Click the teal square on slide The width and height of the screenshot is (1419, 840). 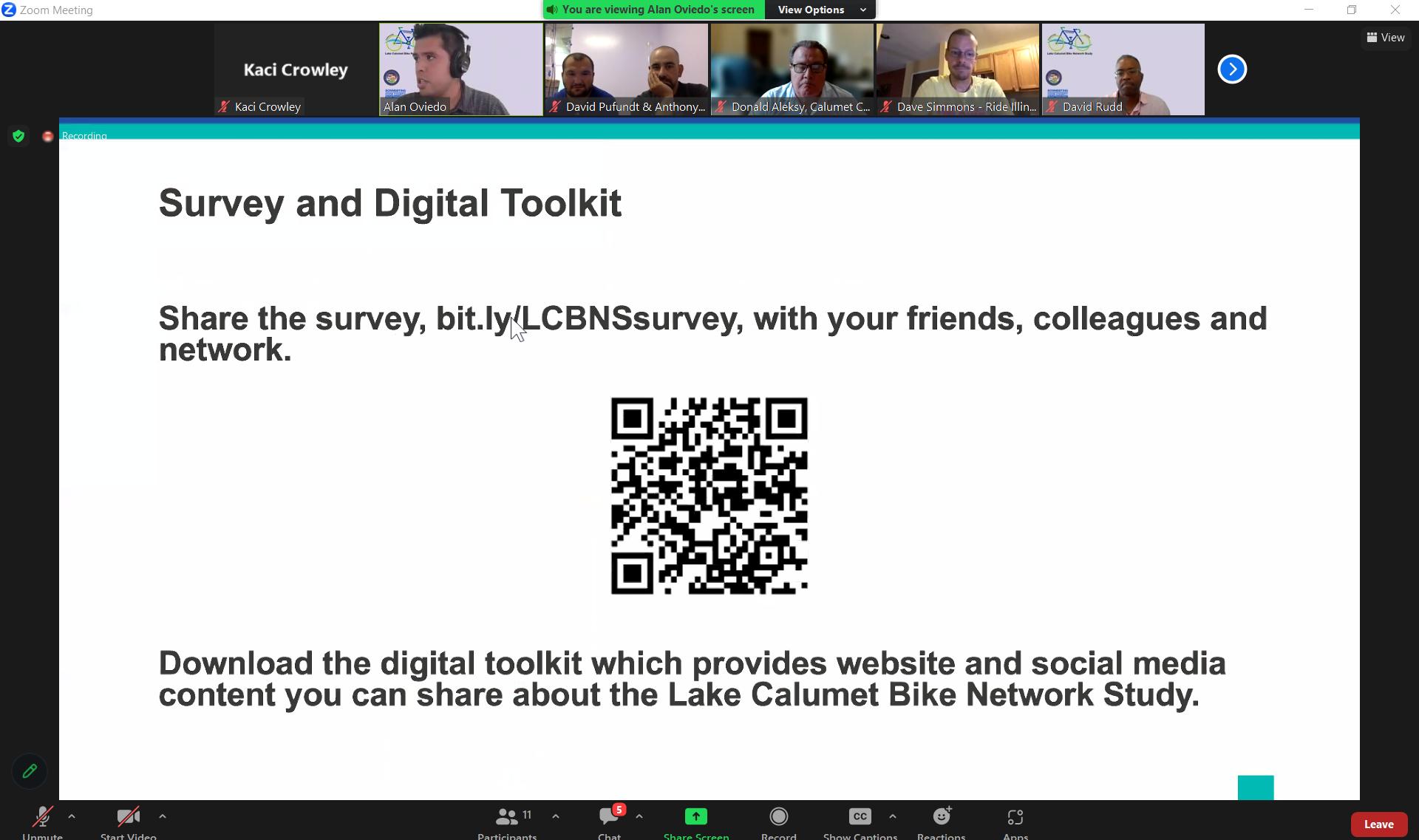pos(1256,788)
